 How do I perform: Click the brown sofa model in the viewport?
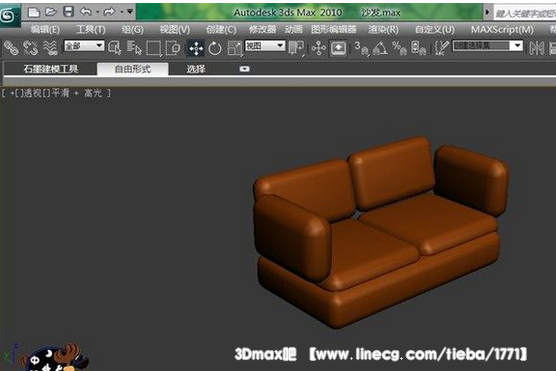click(379, 232)
